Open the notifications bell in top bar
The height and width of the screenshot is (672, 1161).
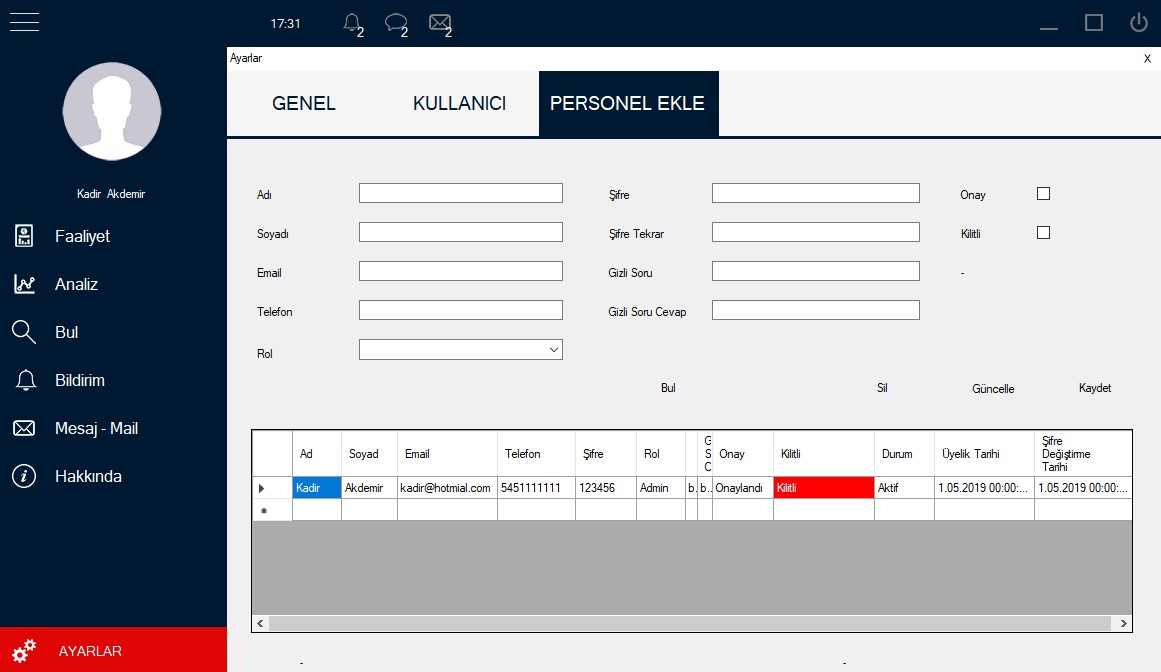tap(352, 23)
